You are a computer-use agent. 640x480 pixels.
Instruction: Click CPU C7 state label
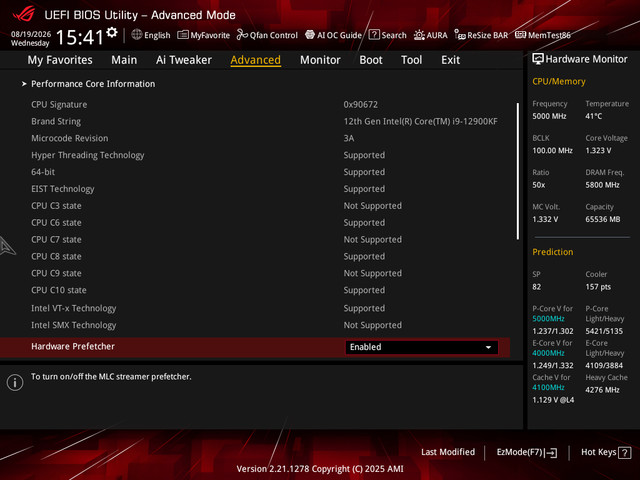[x=56, y=240]
